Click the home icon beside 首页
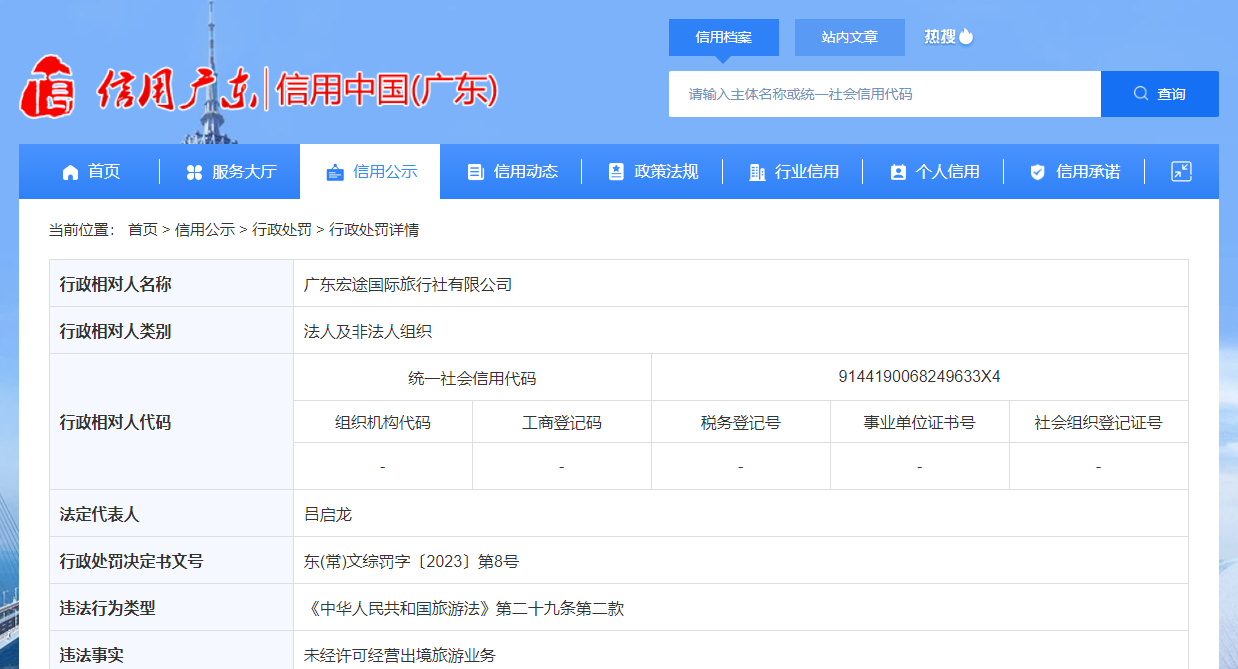 70,172
